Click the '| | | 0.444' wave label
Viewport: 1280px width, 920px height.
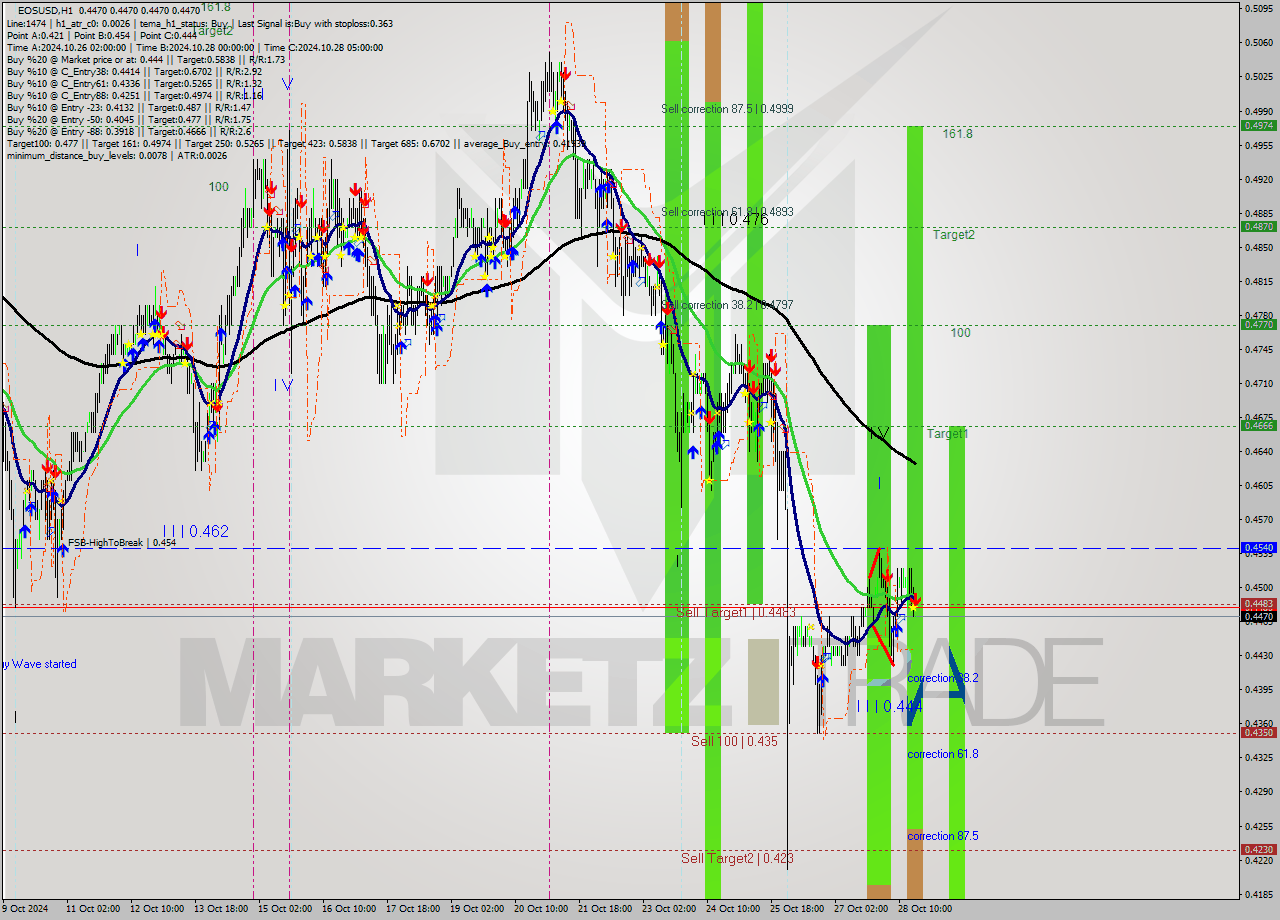(889, 706)
